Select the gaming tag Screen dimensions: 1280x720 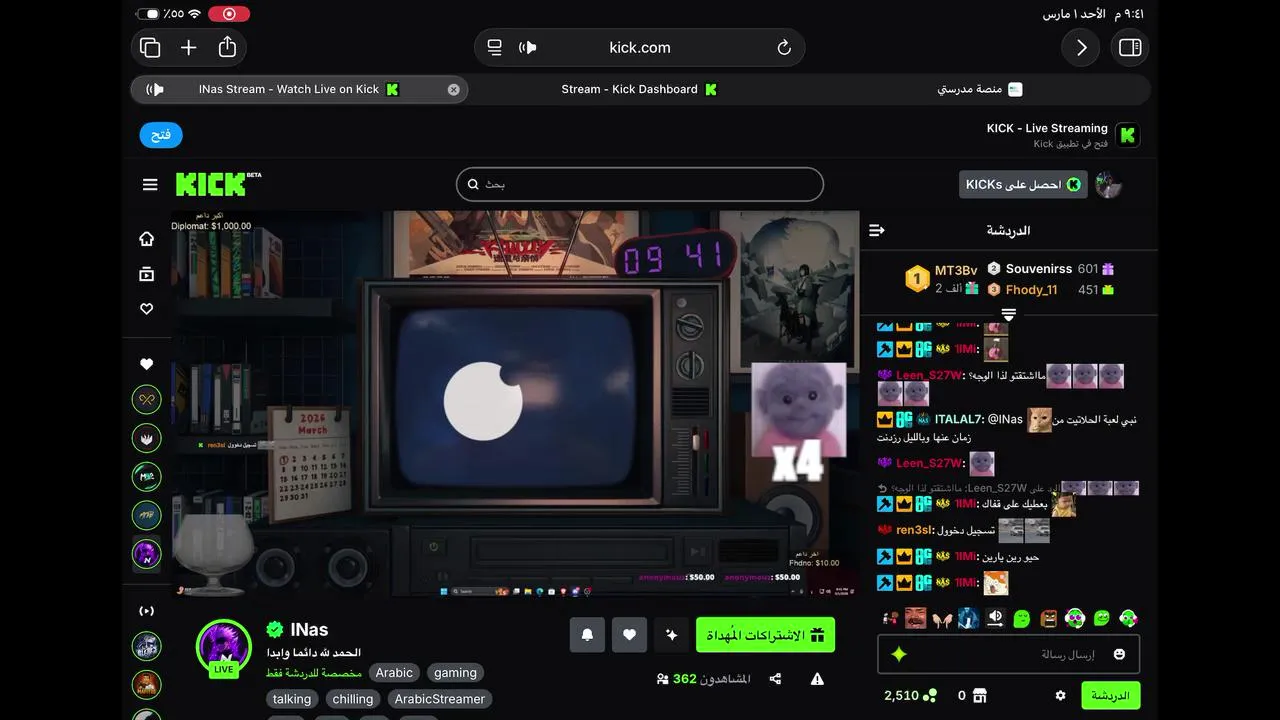455,673
